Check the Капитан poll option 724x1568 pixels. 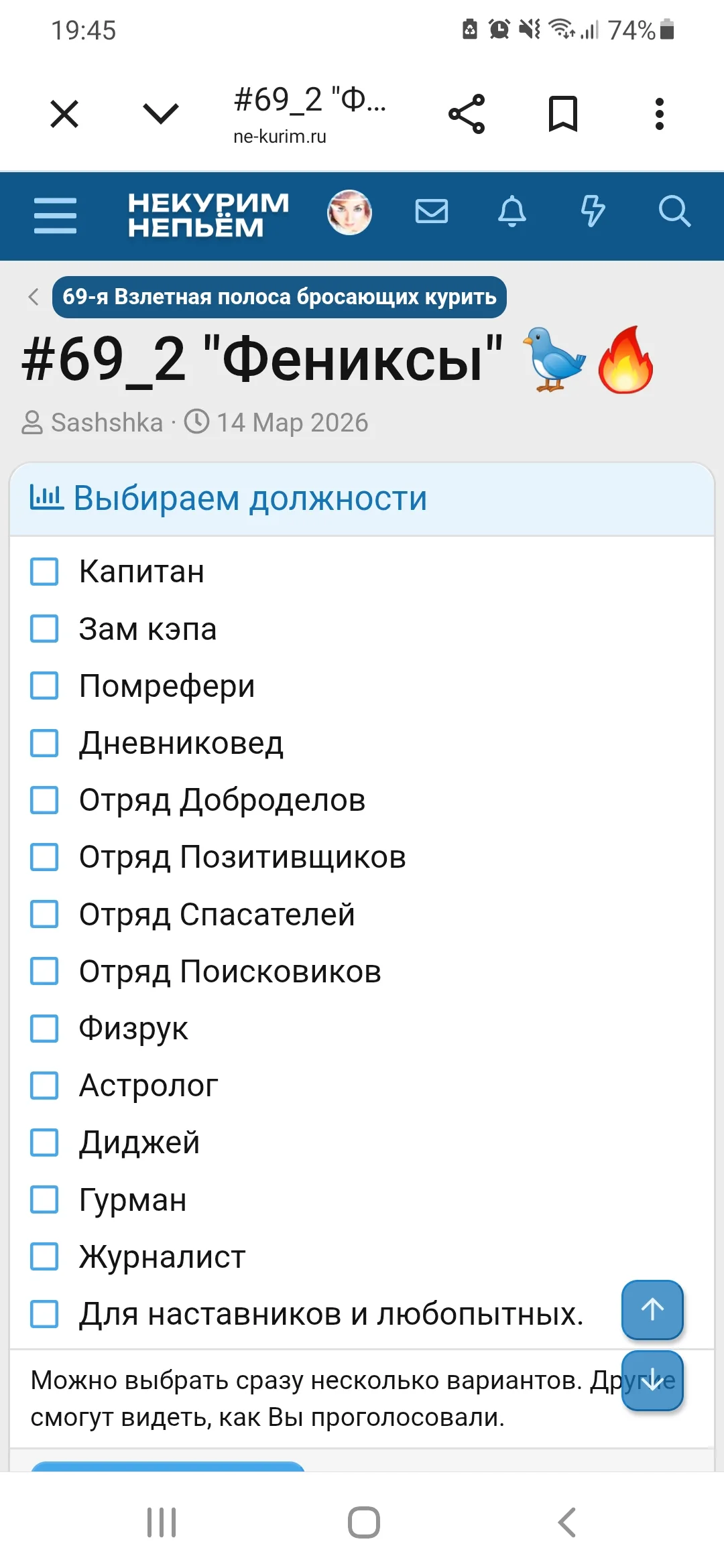(45, 572)
